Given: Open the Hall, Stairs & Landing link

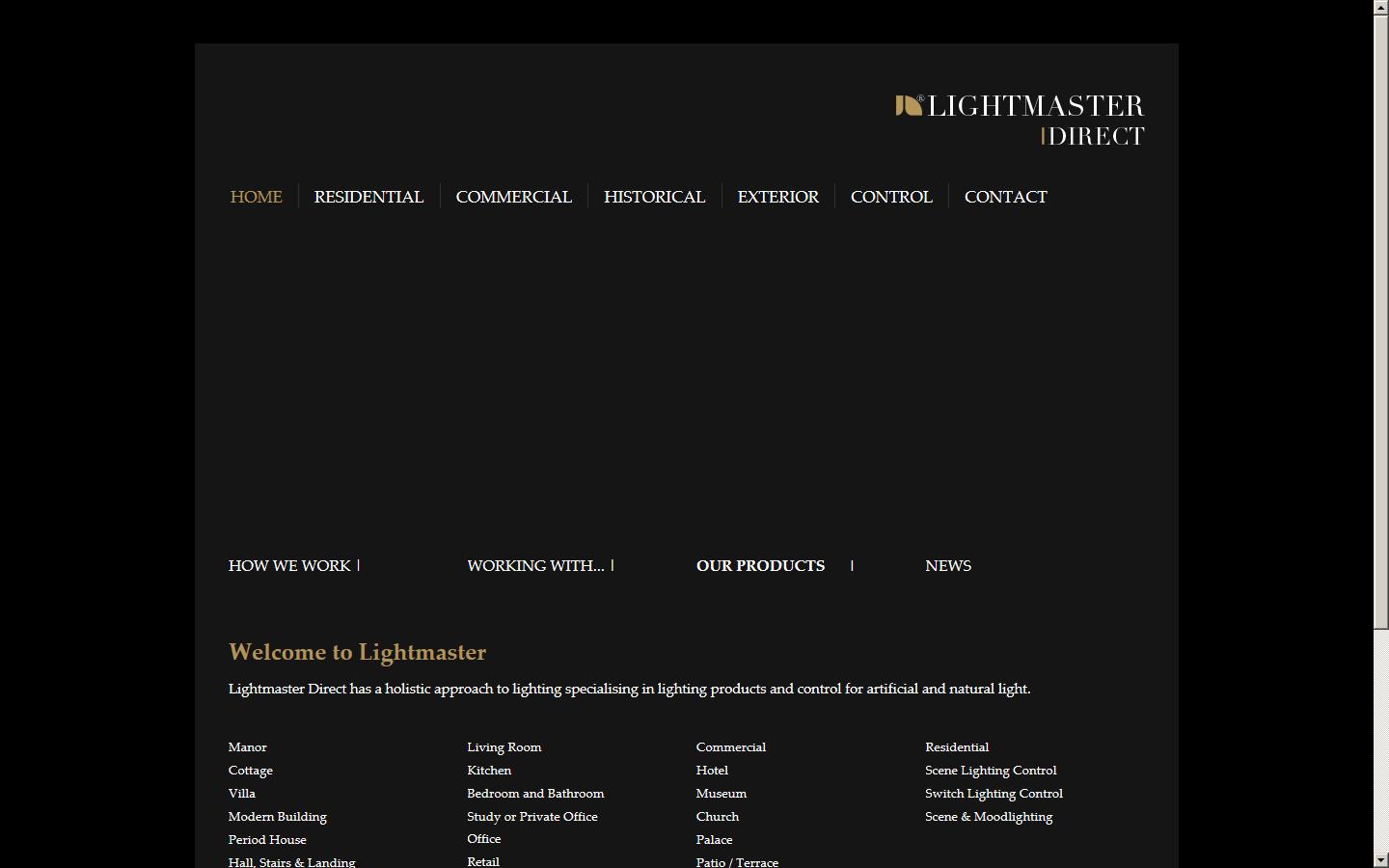Looking at the screenshot, I should click(x=291, y=861).
